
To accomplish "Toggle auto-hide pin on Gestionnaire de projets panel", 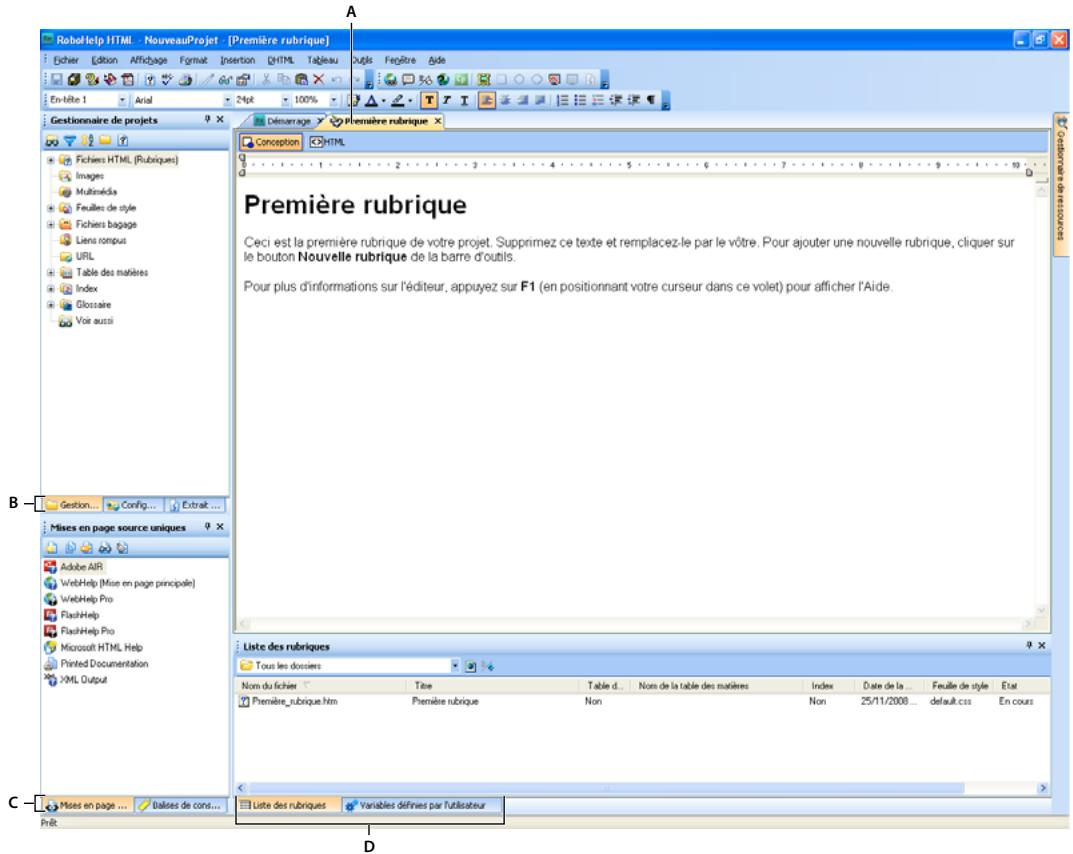I will (x=207, y=118).
